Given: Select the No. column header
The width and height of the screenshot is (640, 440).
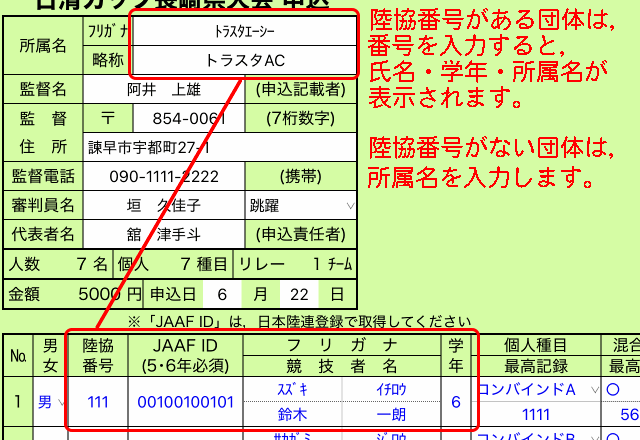Looking at the screenshot, I should tap(18, 356).
